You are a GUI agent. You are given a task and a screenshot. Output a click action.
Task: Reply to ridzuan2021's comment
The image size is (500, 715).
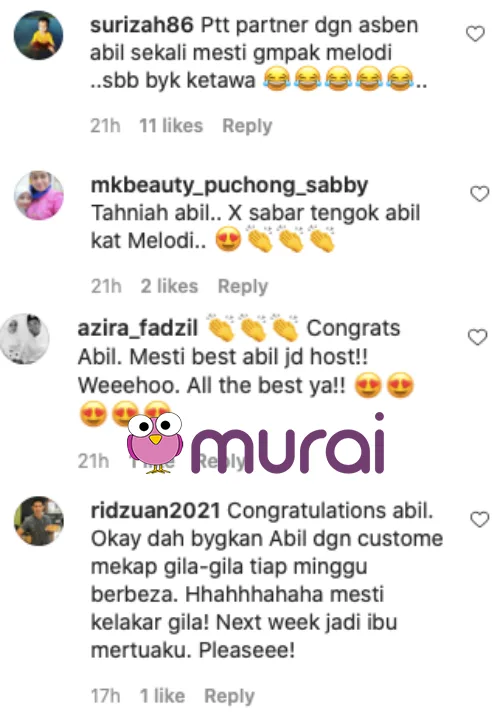(x=229, y=696)
